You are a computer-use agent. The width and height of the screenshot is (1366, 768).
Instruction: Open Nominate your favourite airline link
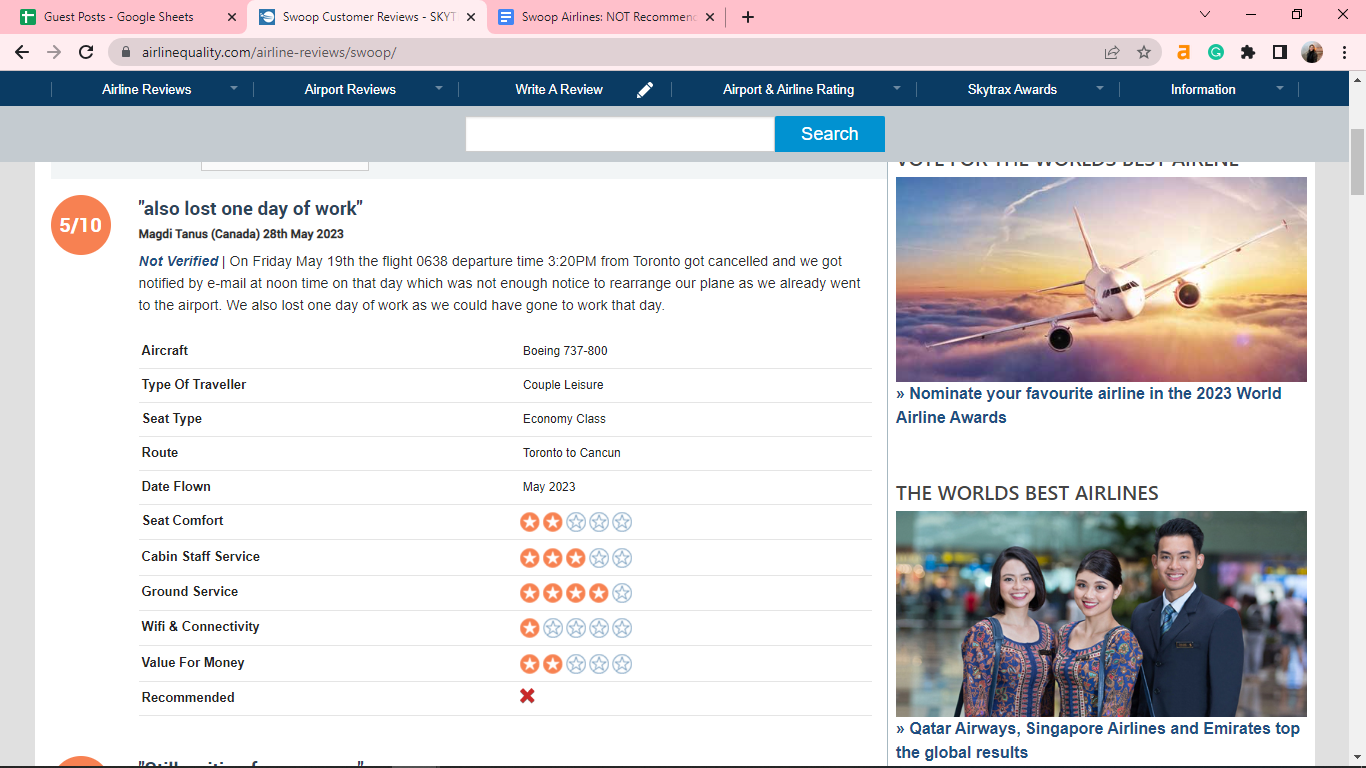[1088, 405]
